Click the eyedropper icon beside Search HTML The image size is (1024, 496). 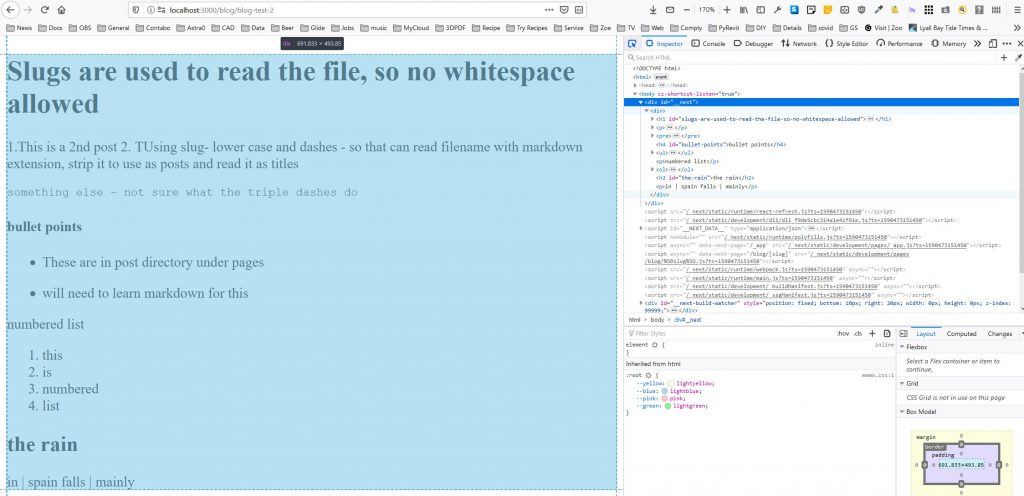coord(1017,58)
